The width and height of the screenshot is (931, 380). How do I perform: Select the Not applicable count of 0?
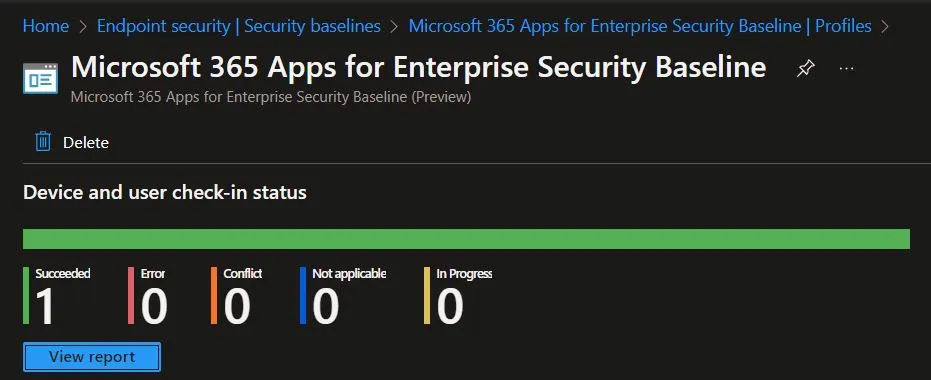326,306
